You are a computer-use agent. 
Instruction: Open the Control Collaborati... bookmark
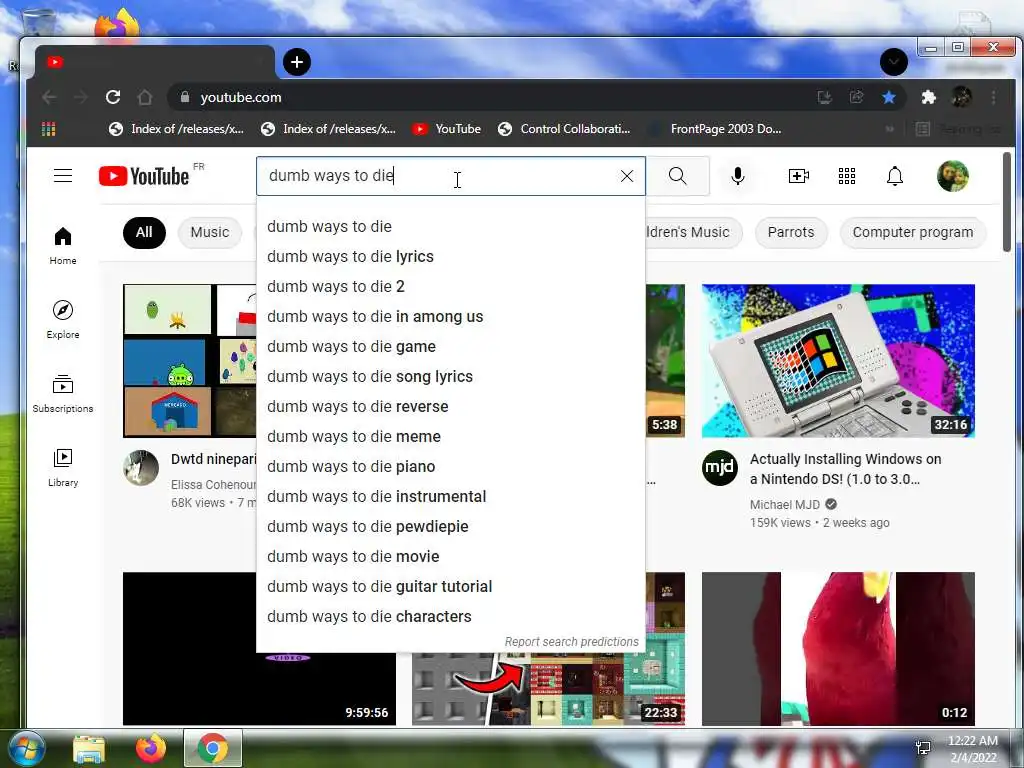pos(564,129)
